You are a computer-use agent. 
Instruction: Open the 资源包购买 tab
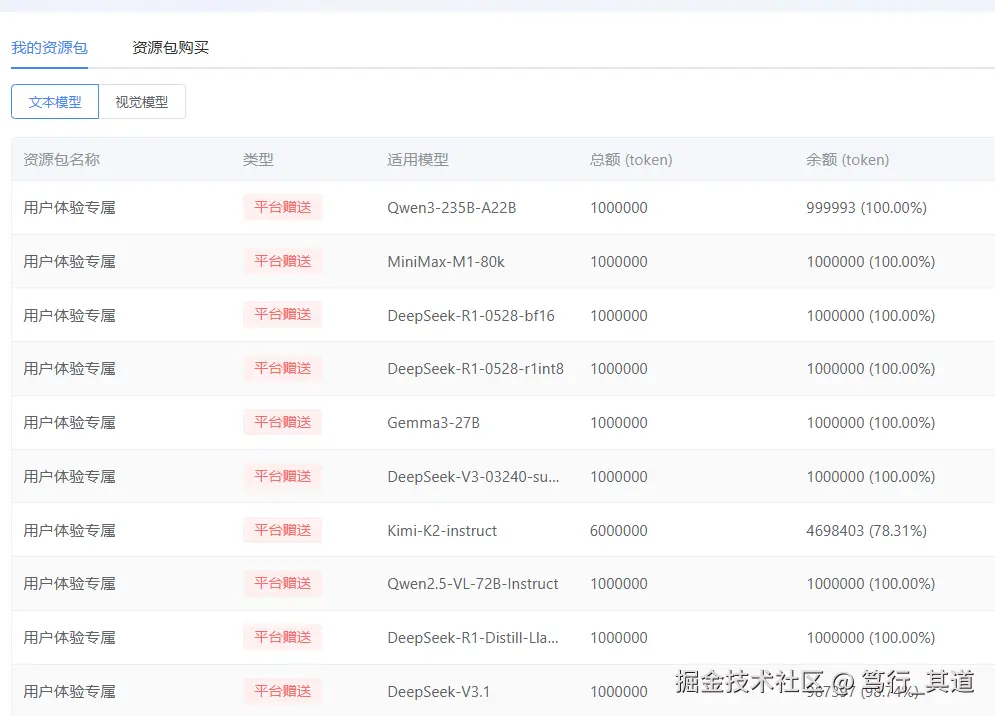[x=170, y=48]
